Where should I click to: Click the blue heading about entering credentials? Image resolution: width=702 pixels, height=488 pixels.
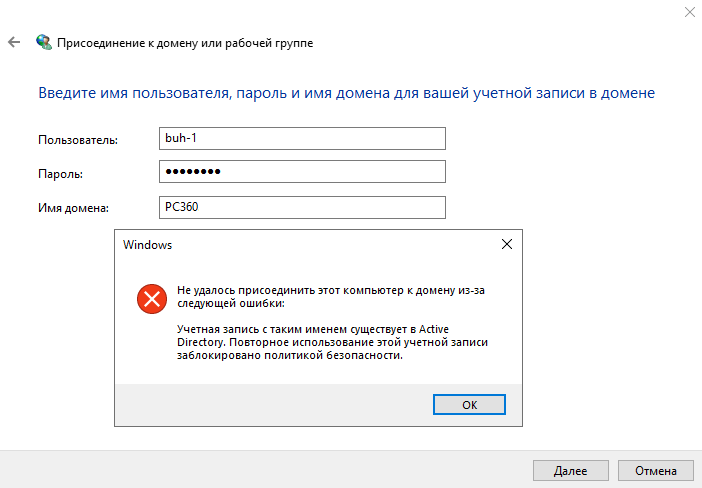(346, 93)
